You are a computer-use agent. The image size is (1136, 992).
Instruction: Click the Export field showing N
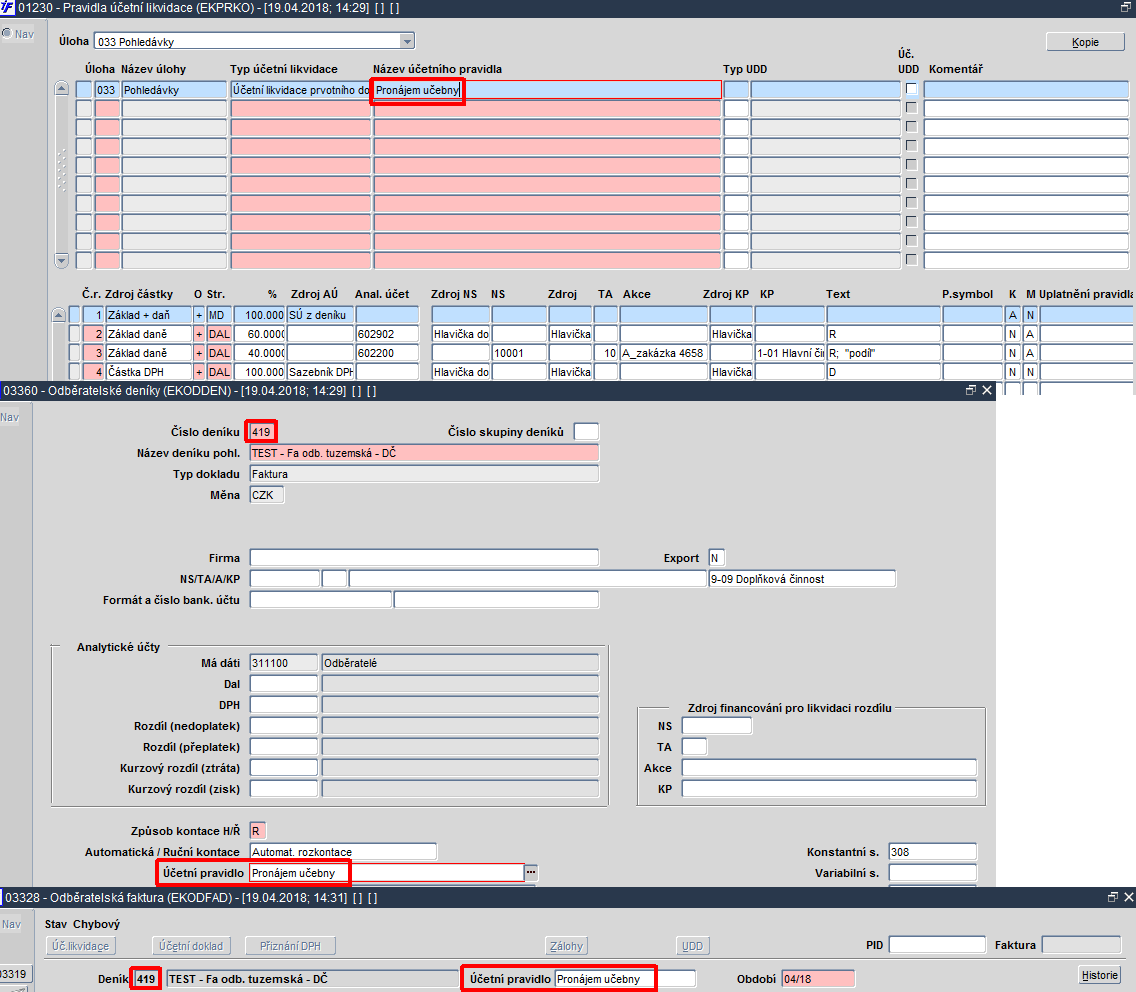717,558
